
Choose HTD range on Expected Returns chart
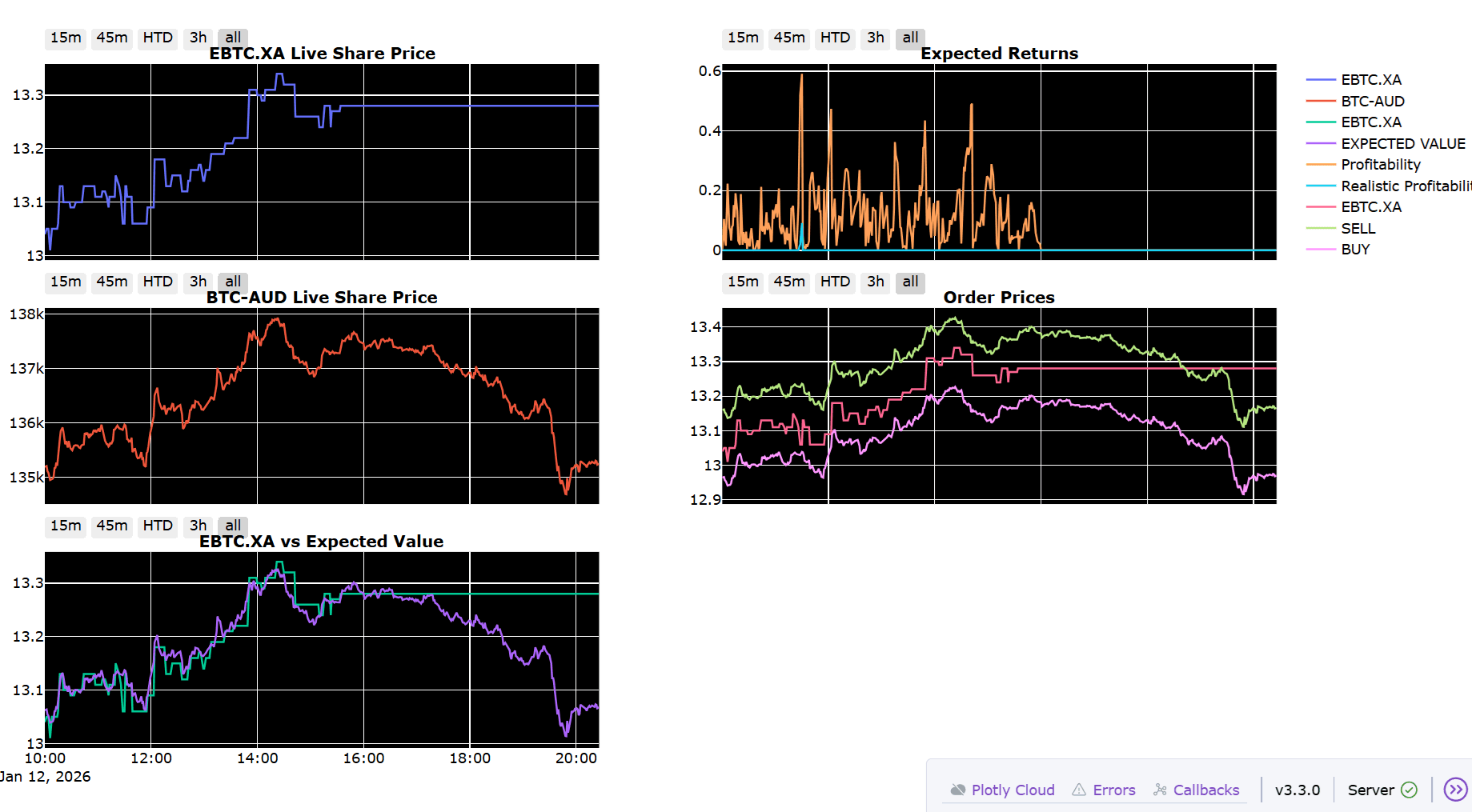click(835, 38)
